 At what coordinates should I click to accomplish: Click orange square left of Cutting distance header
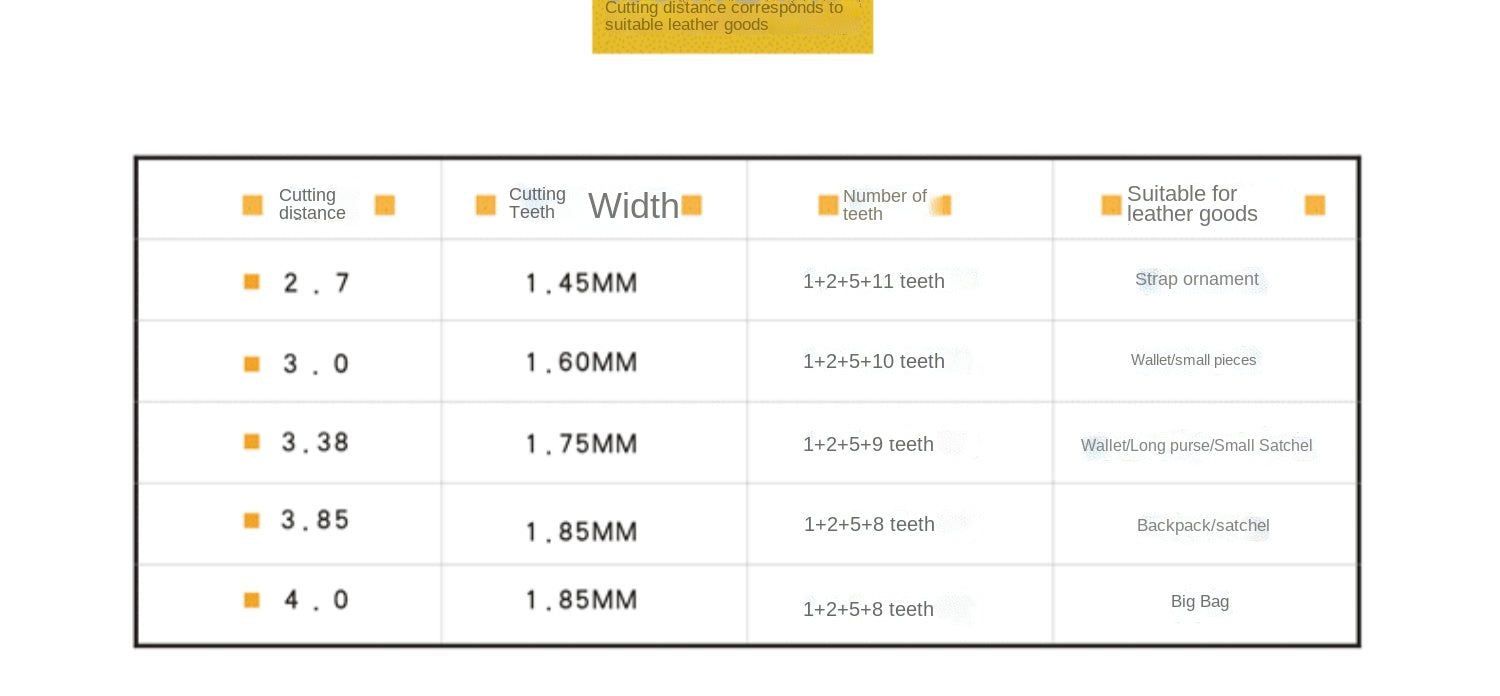[x=252, y=205]
